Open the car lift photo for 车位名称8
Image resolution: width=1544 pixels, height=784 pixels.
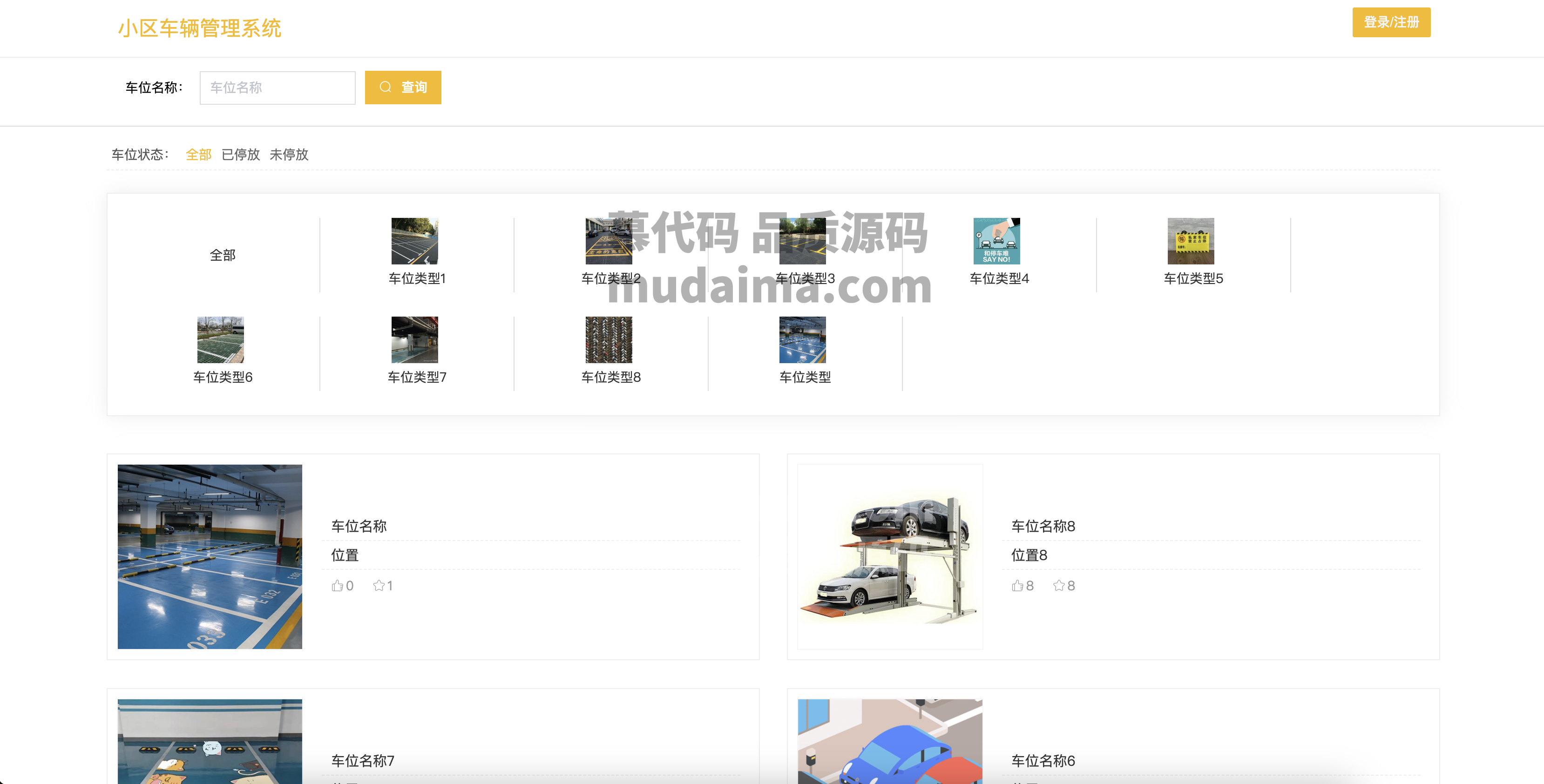(890, 556)
